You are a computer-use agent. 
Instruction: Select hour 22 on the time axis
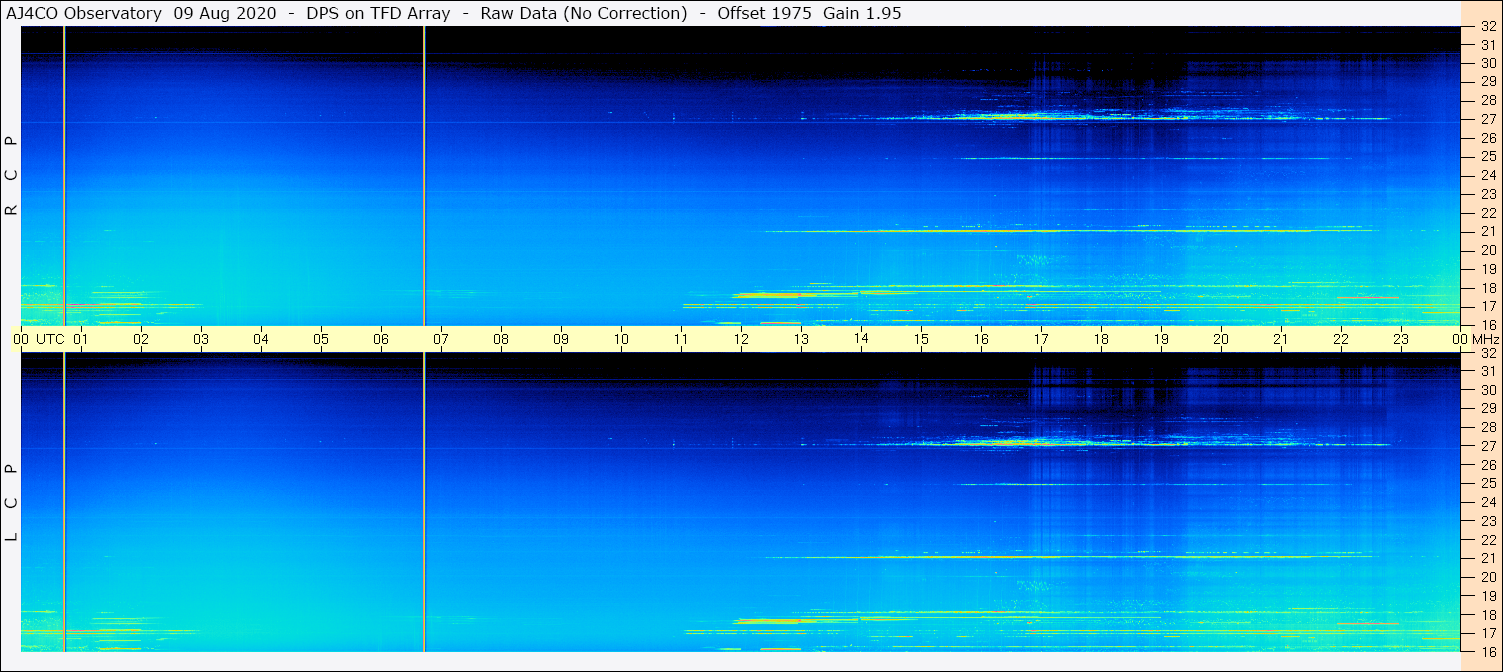1341,339
